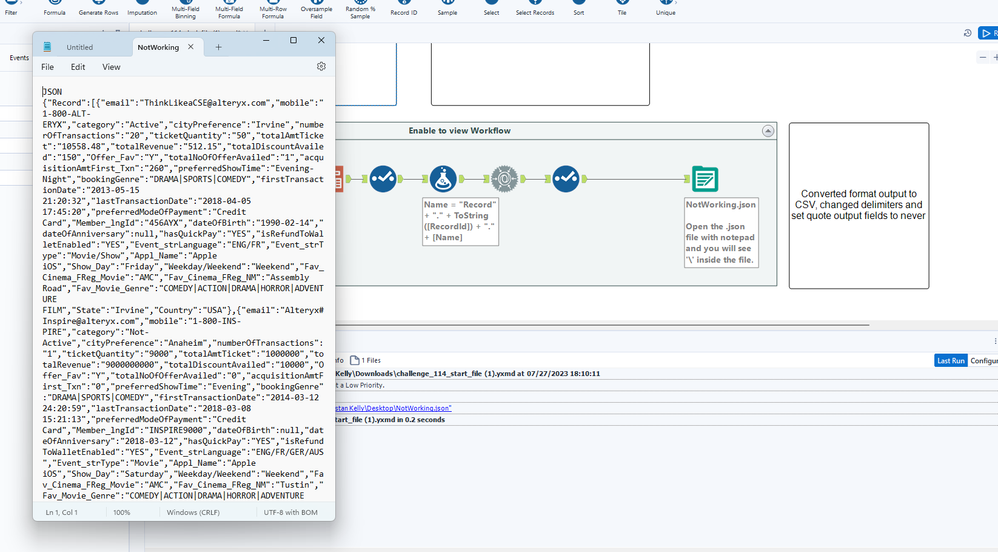Maximize the Notepad window
998x552 pixels.
[293, 40]
